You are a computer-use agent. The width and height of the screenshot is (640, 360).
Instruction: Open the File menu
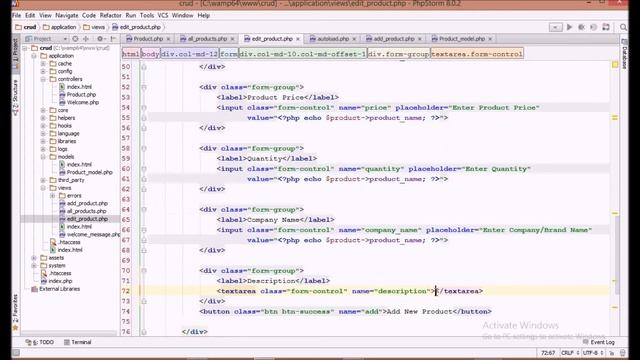tap(16, 16)
